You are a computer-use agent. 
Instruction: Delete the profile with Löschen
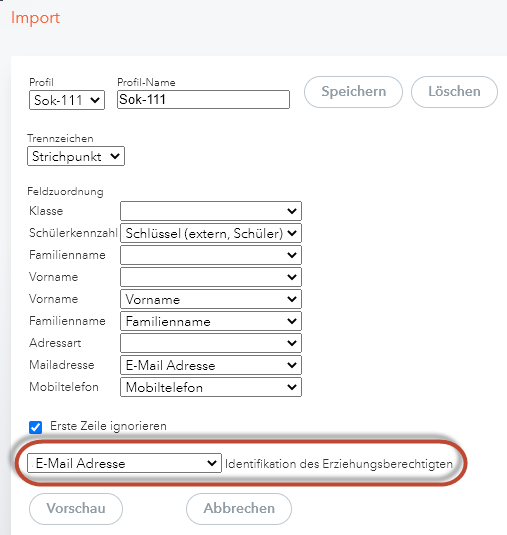[x=454, y=92]
